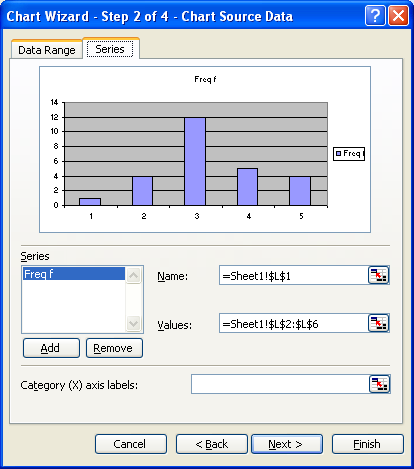Click the Freq f legend entry in preview
The image size is (414, 469).
pyautogui.click(x=349, y=154)
